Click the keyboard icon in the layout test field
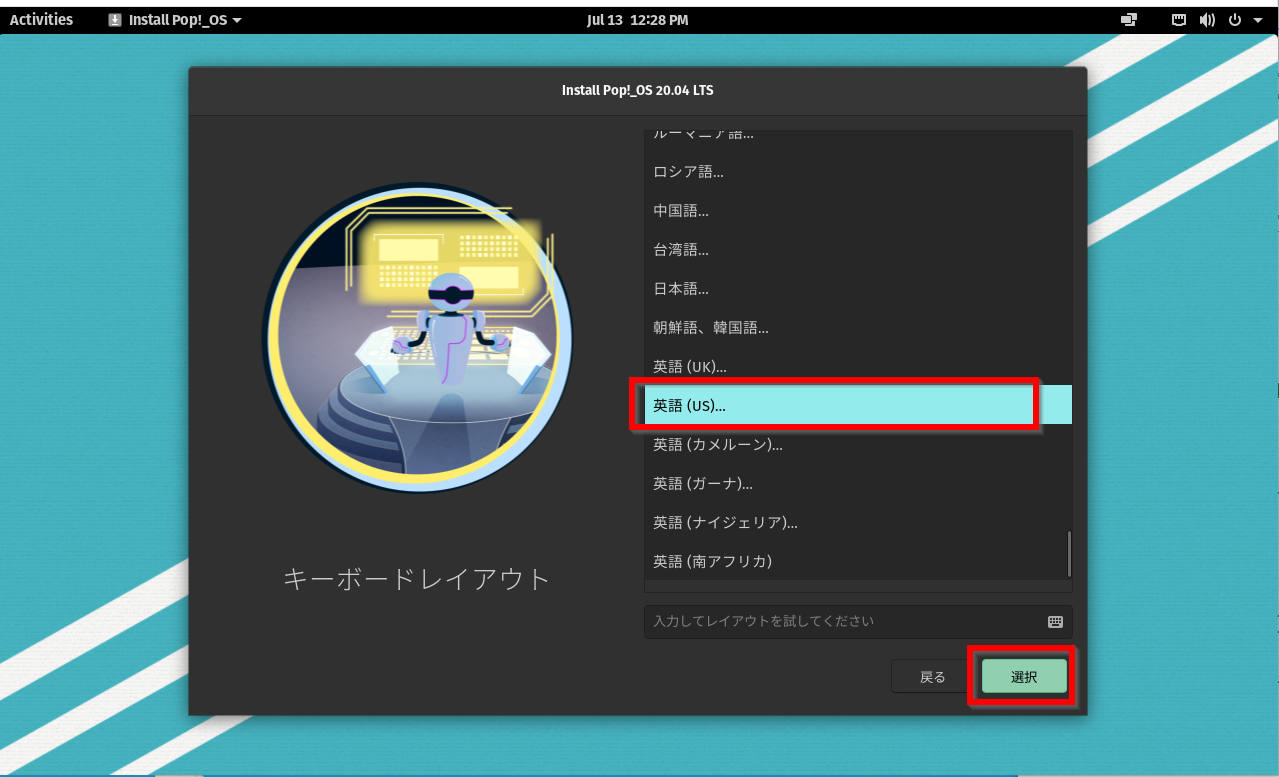 point(1055,621)
